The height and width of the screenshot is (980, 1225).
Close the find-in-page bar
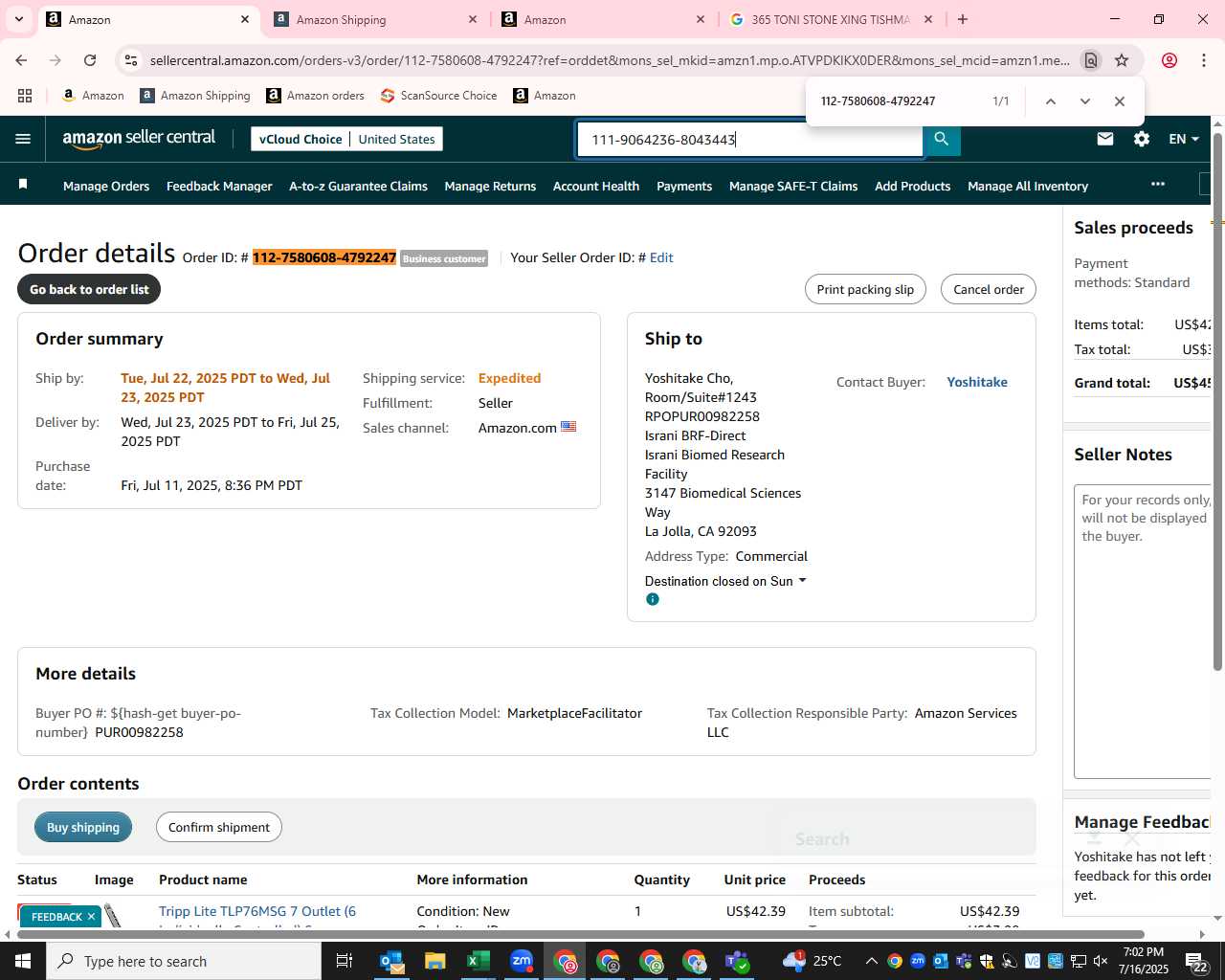(x=1119, y=101)
